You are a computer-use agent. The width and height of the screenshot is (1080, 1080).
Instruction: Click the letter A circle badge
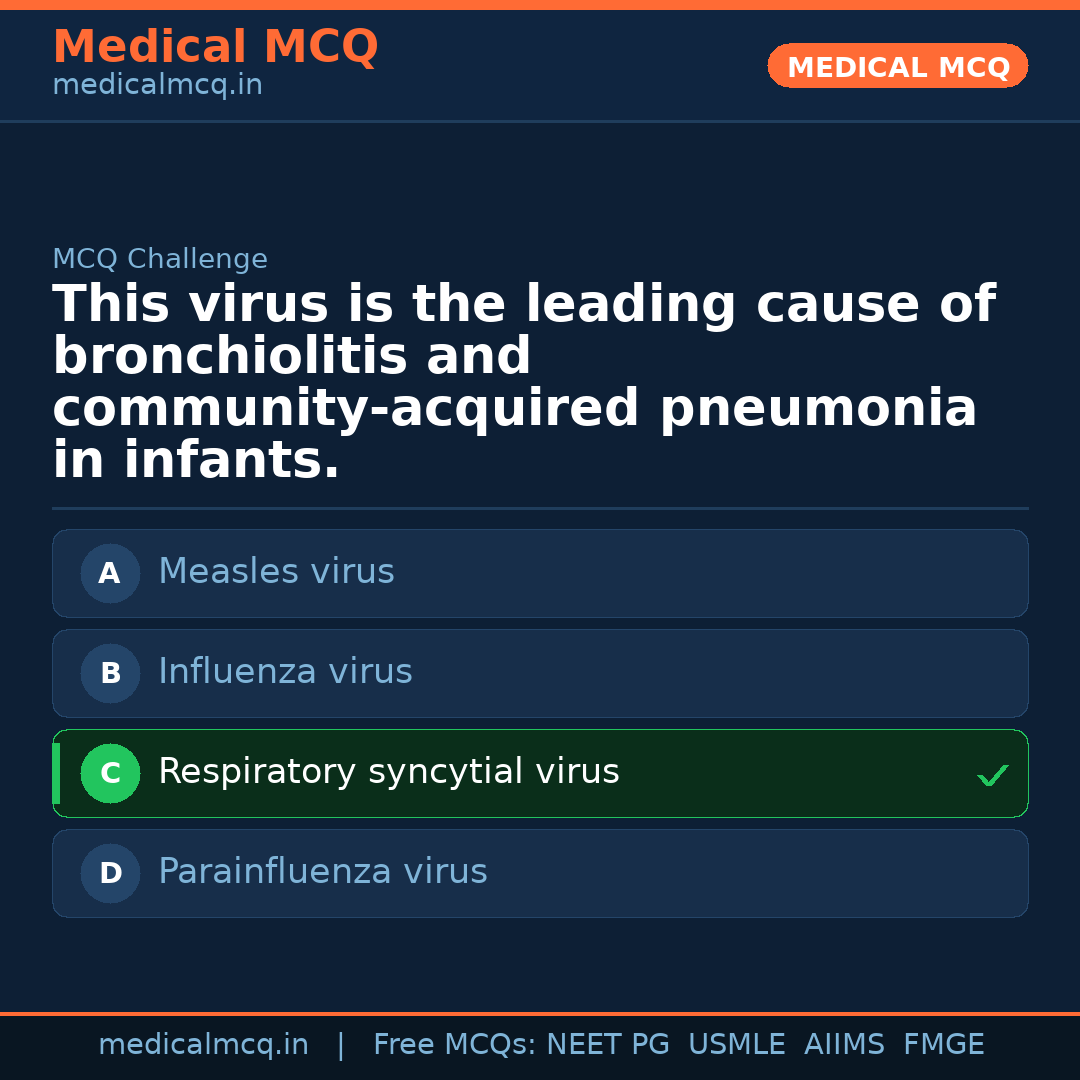(110, 573)
